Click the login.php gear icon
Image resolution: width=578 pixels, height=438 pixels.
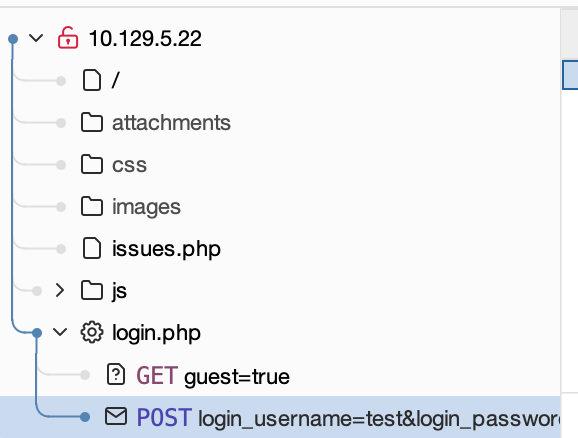pyautogui.click(x=92, y=332)
